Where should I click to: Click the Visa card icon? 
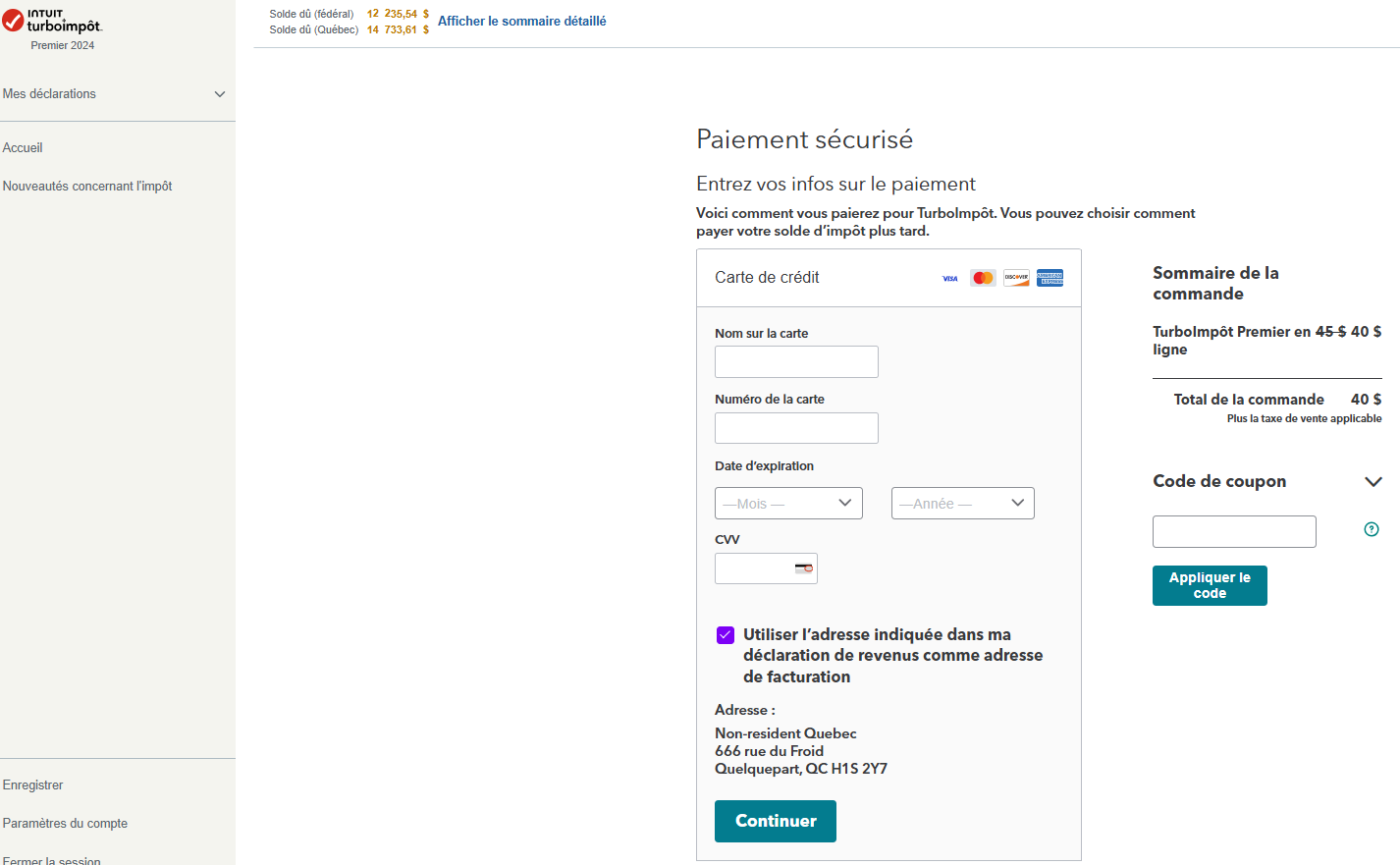pyautogui.click(x=949, y=279)
